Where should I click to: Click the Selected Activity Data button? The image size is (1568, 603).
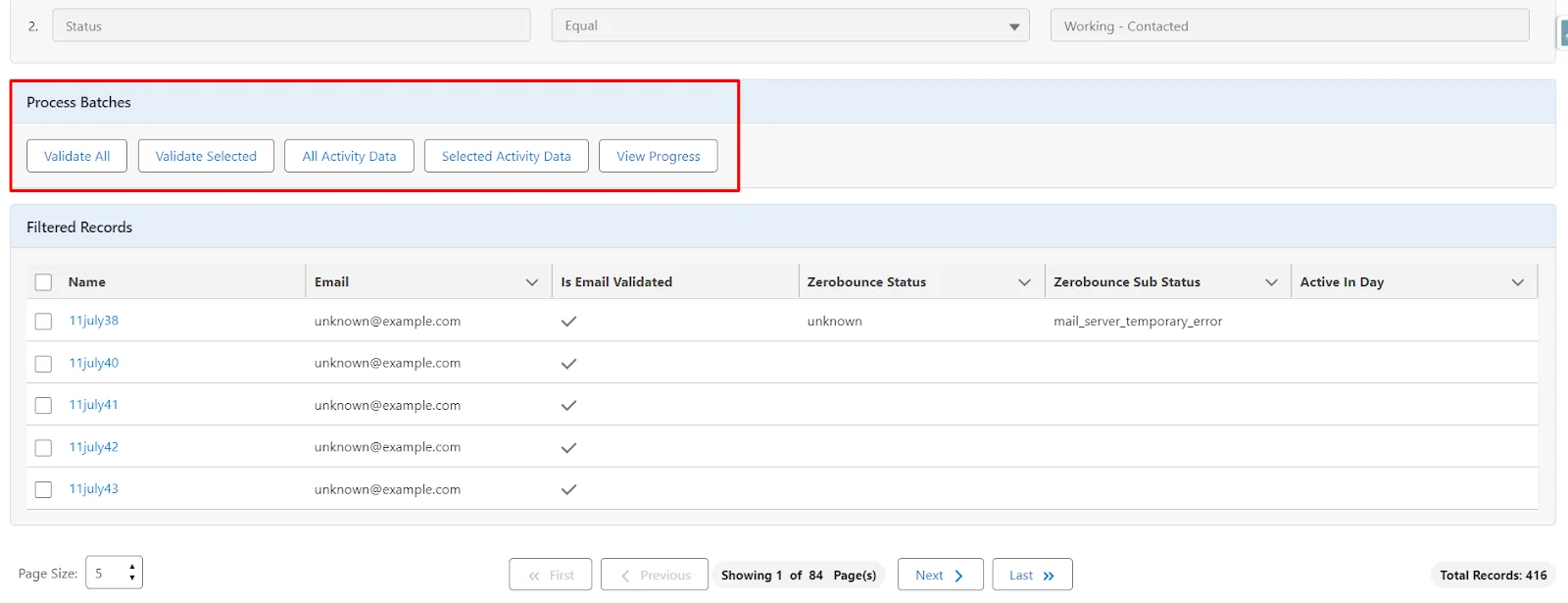(506, 156)
